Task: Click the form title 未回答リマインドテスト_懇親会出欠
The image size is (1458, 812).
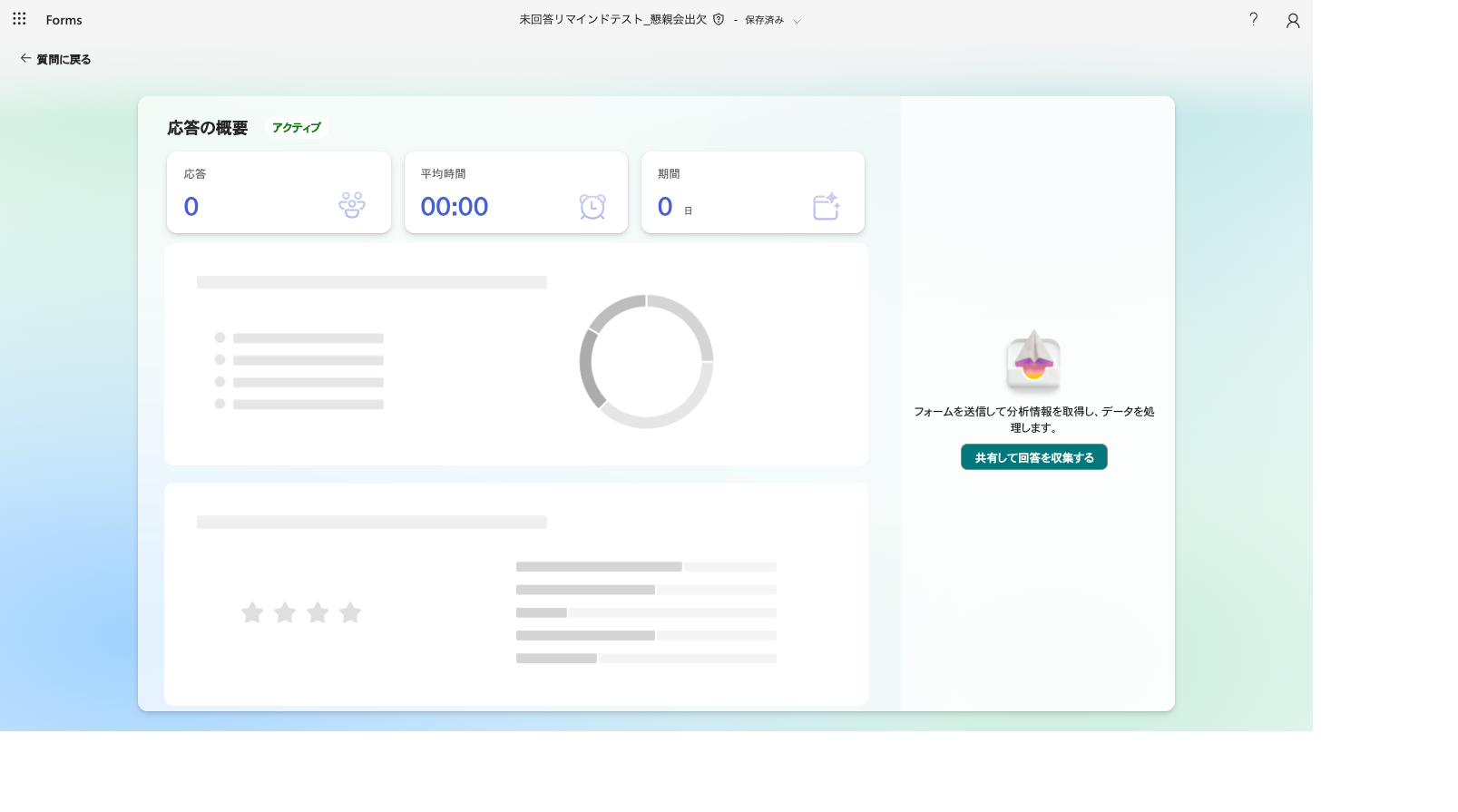Action: tap(612, 19)
